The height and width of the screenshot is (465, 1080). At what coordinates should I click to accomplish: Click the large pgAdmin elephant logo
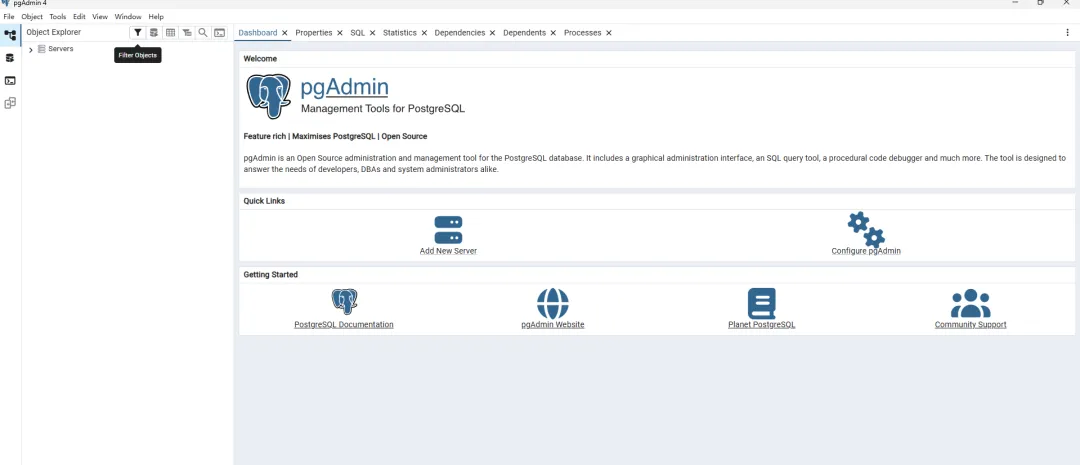pyautogui.click(x=269, y=96)
